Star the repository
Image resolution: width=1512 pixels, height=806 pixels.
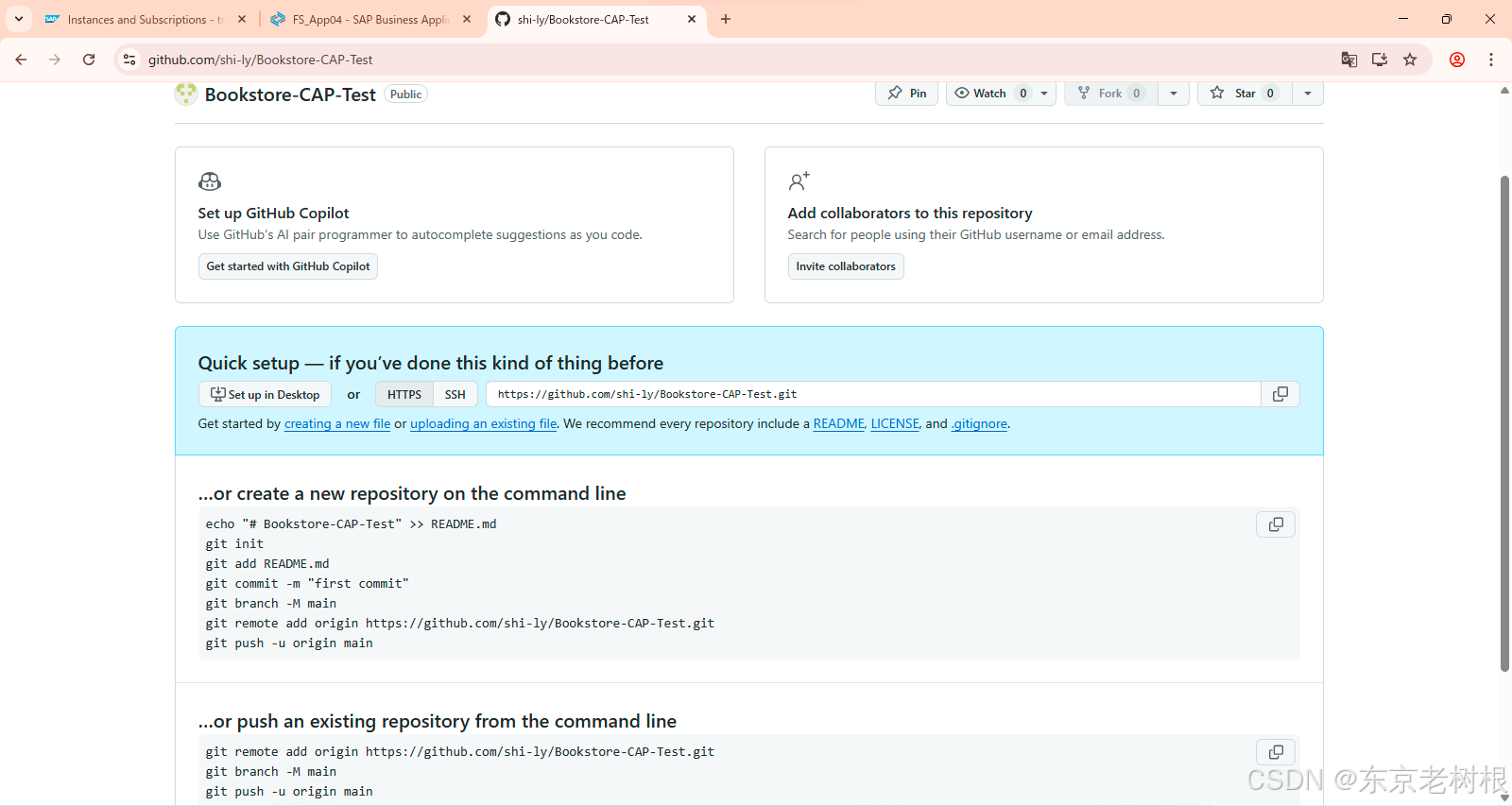click(x=1245, y=94)
